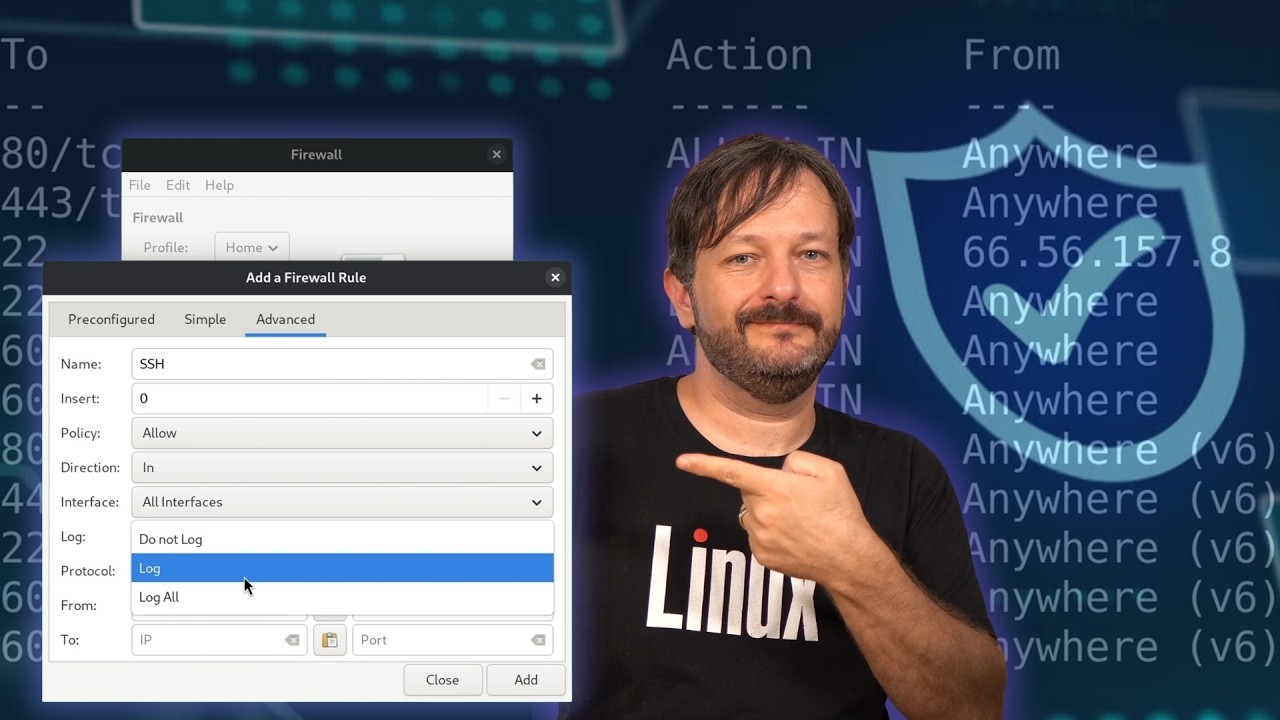This screenshot has width=1280, height=720.
Task: Click the Close button
Action: pyautogui.click(x=442, y=680)
